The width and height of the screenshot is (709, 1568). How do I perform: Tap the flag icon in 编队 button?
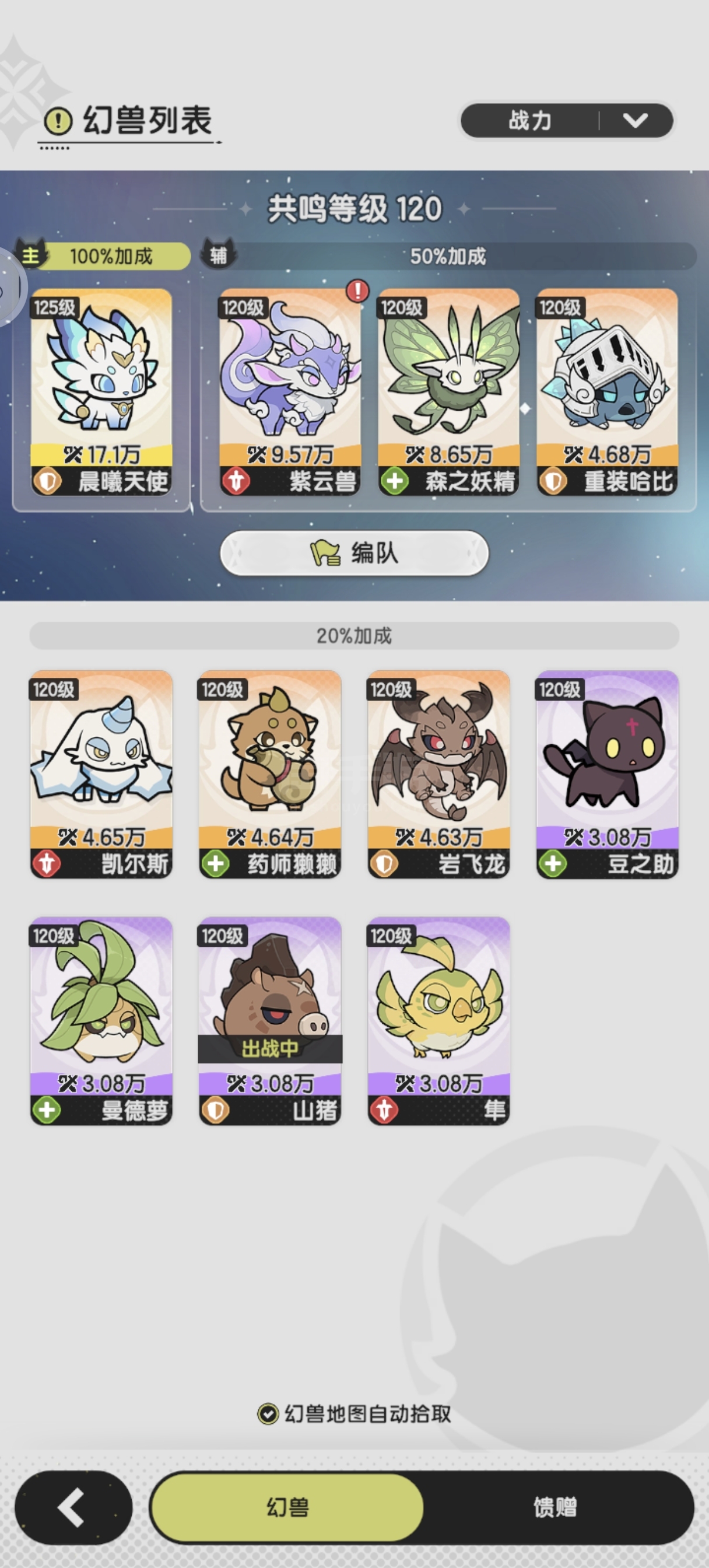coord(325,554)
